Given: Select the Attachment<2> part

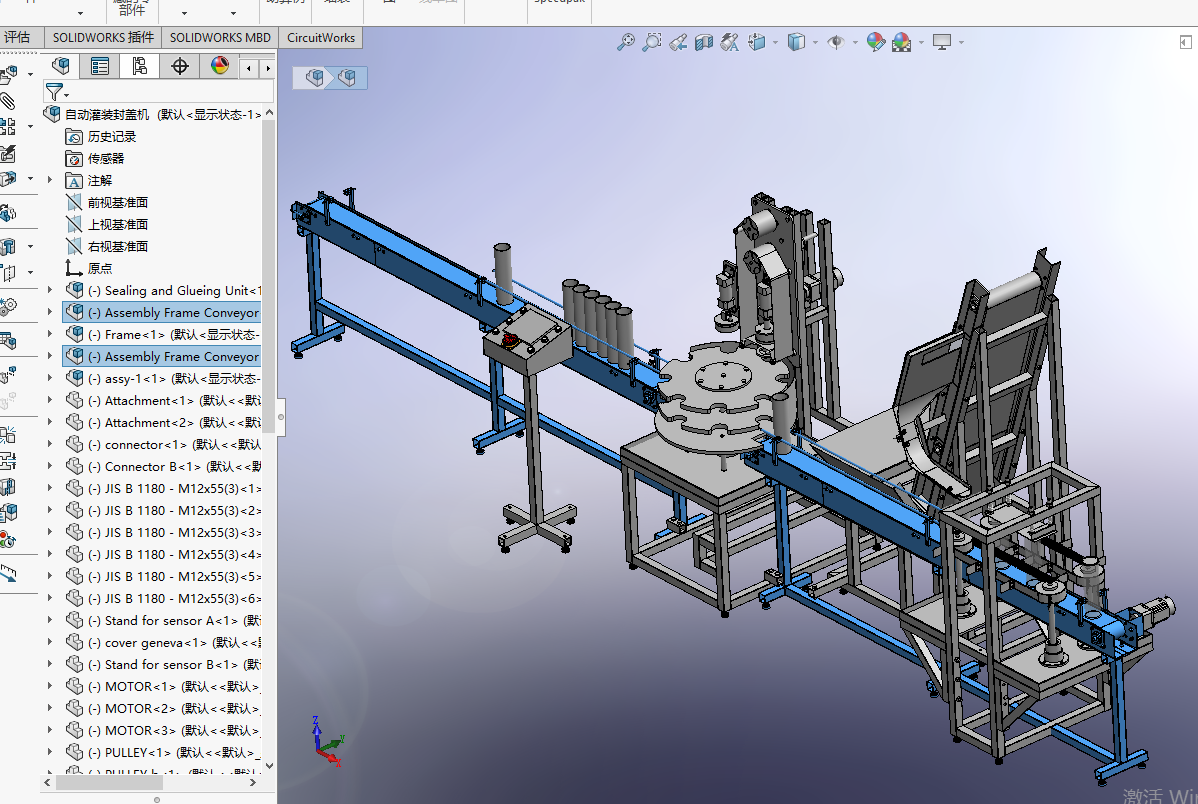Looking at the screenshot, I should click(x=164, y=423).
